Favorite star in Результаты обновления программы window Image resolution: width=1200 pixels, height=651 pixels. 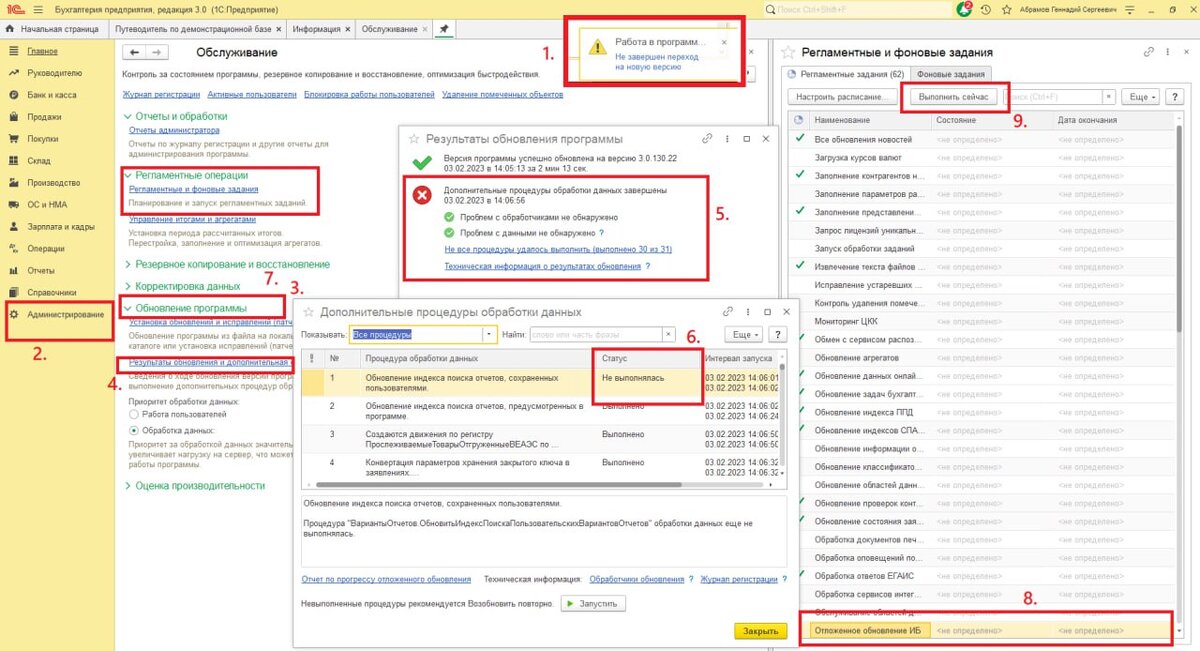click(x=412, y=139)
